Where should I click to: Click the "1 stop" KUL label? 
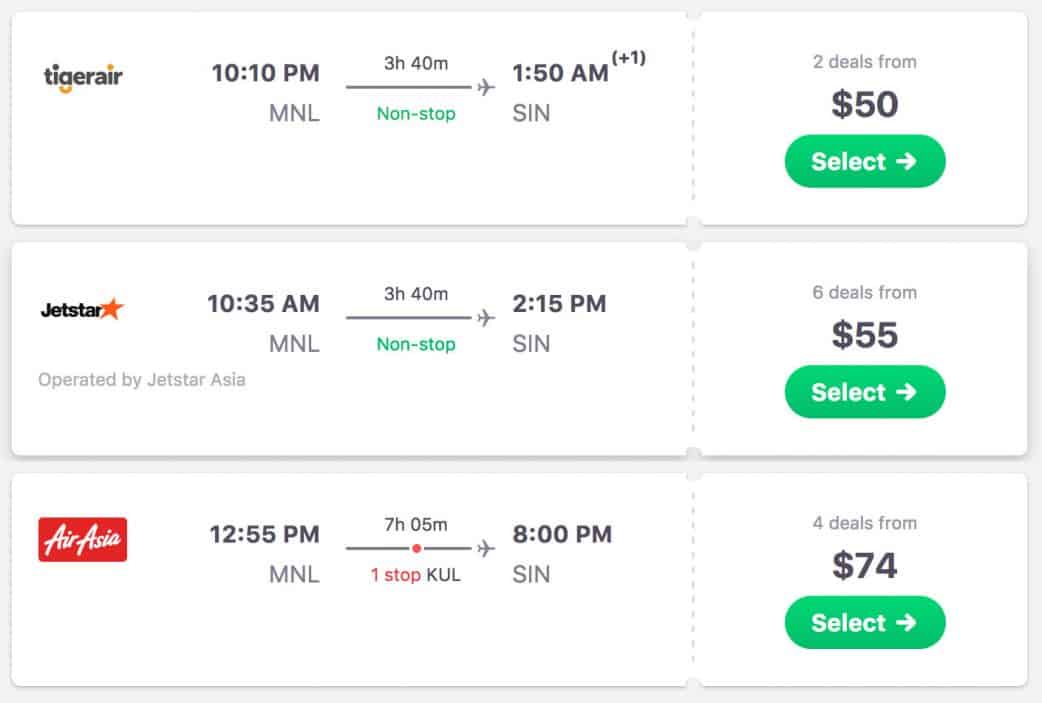click(415, 575)
